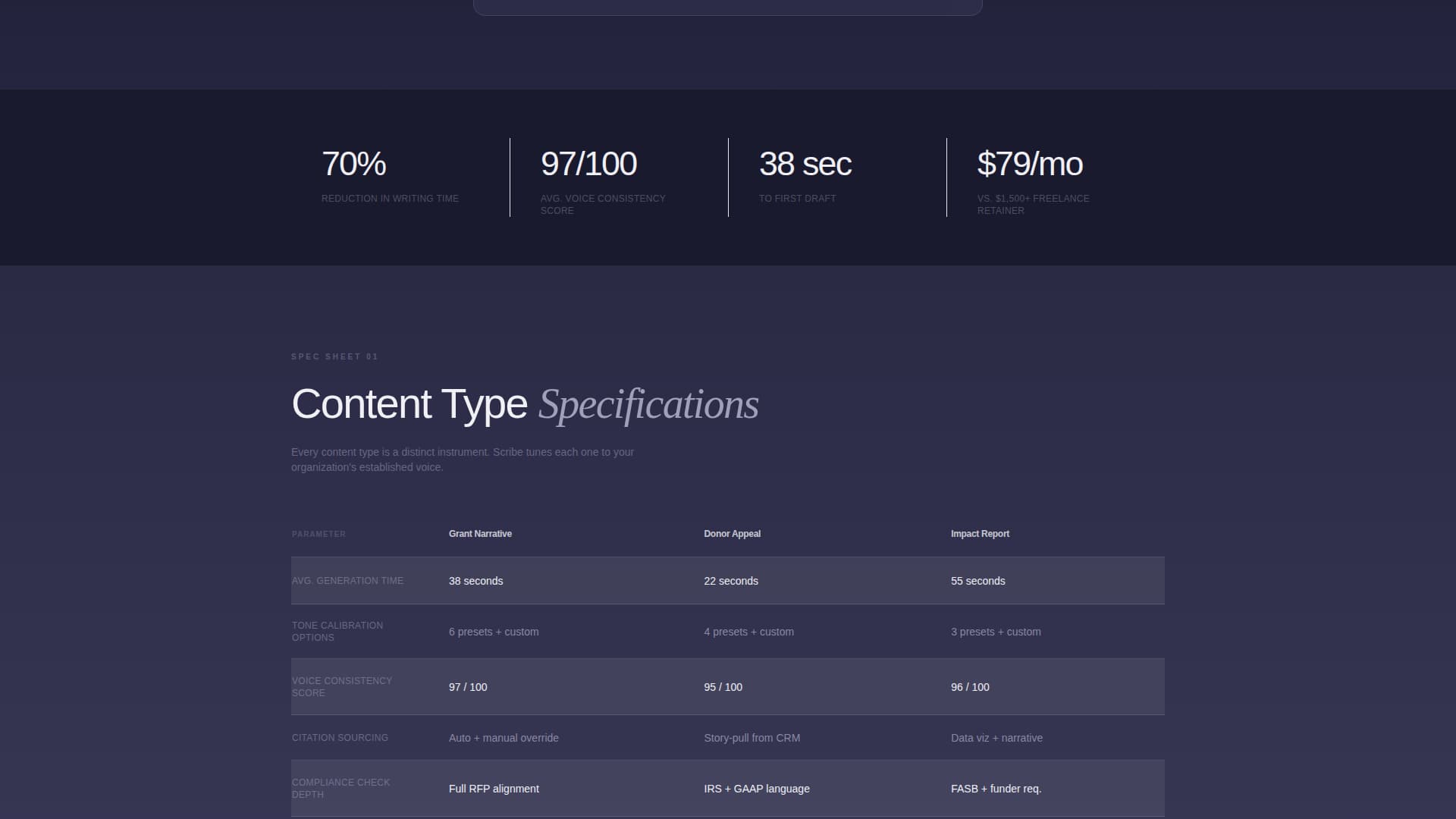Select the 'Story-pull from CRM' cell
The image size is (1456, 819).
[x=752, y=738]
